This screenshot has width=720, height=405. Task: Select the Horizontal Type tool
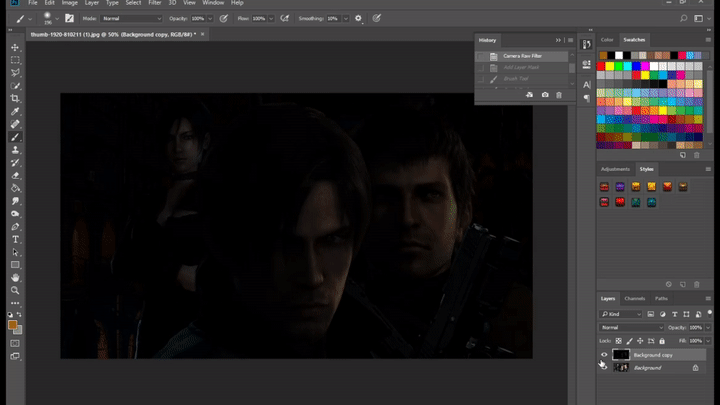click(x=15, y=240)
